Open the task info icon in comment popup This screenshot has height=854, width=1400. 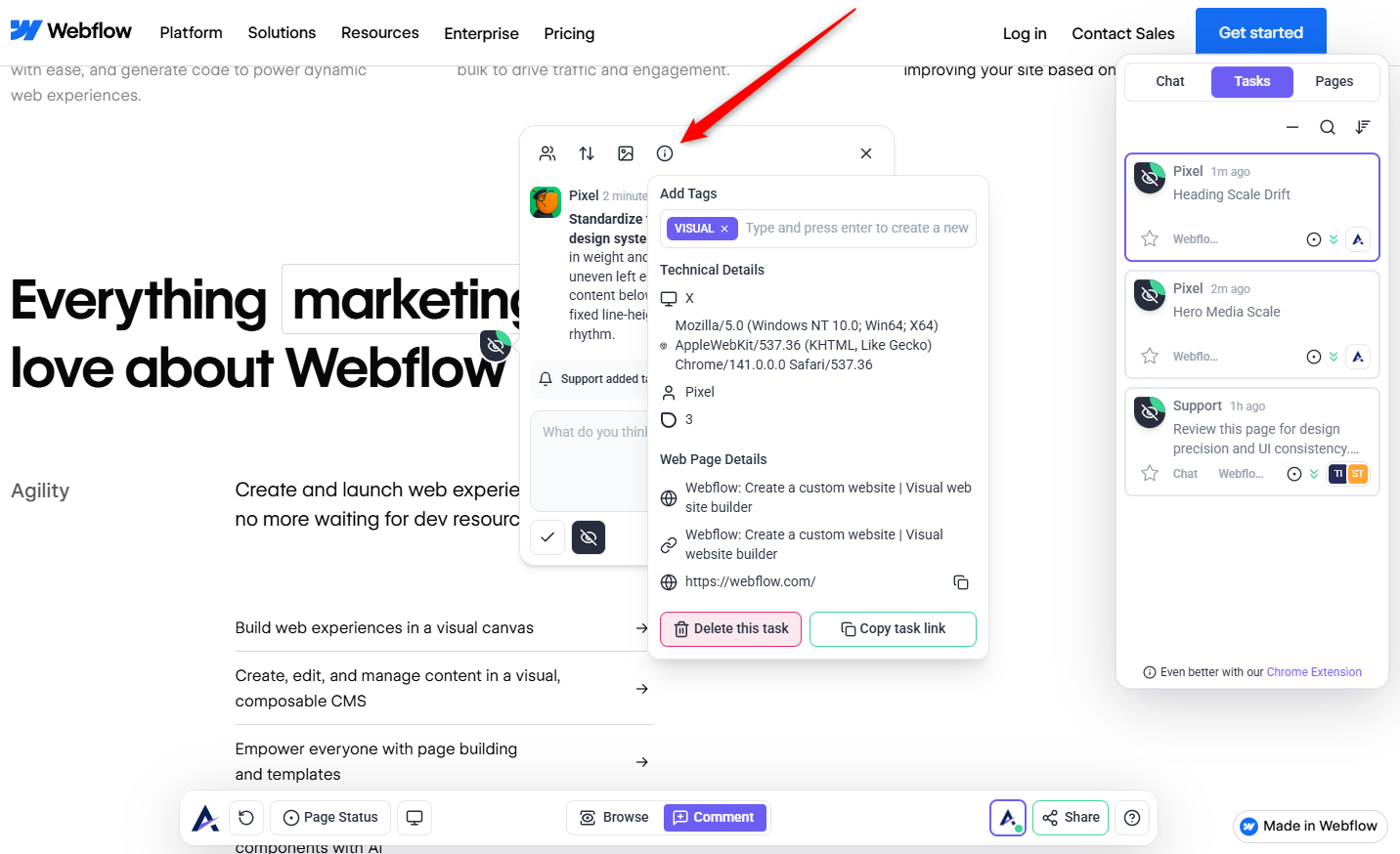pyautogui.click(x=665, y=153)
